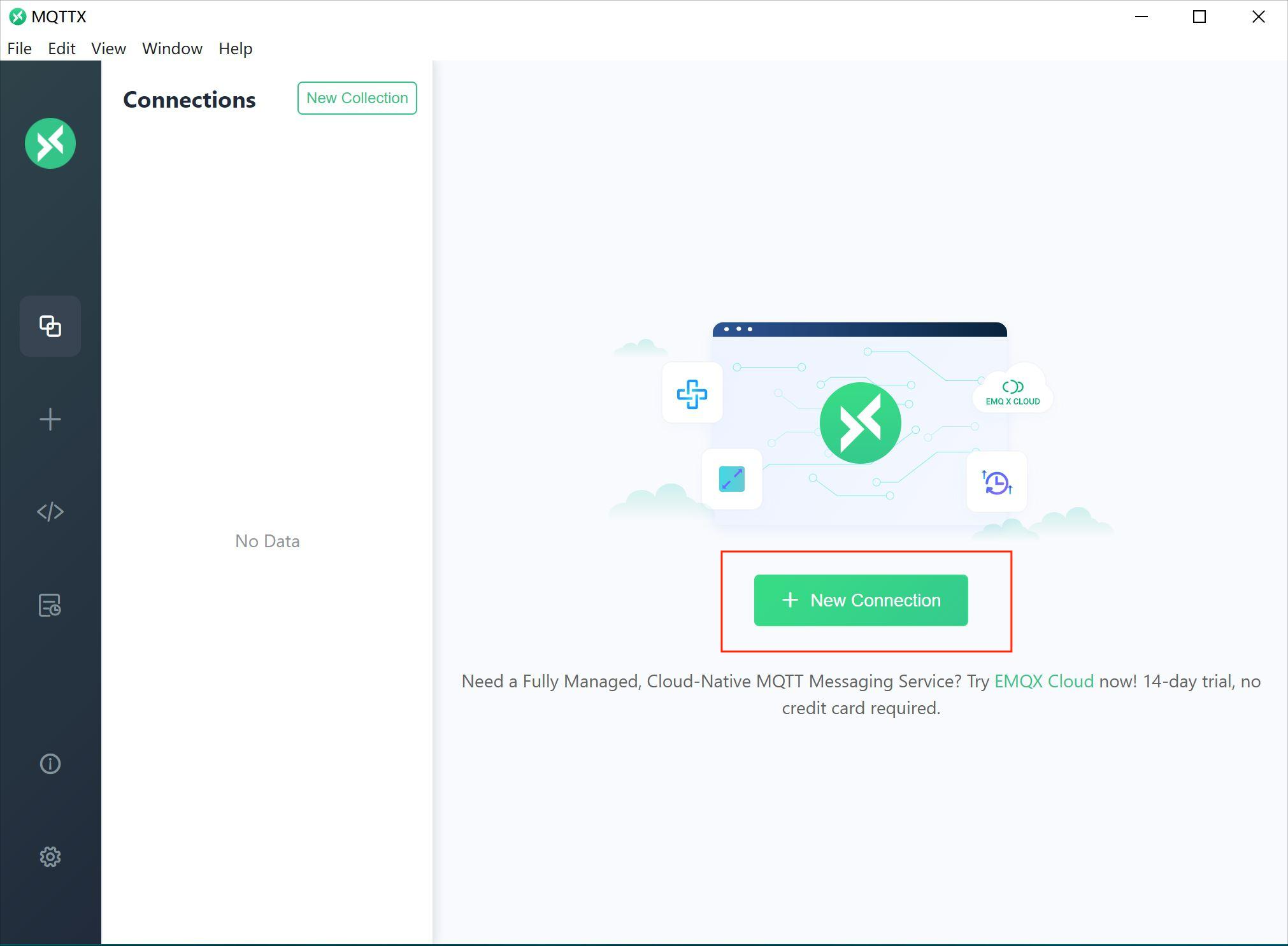1288x946 pixels.
Task: Open the Connections page sidebar icon
Action: click(x=50, y=326)
